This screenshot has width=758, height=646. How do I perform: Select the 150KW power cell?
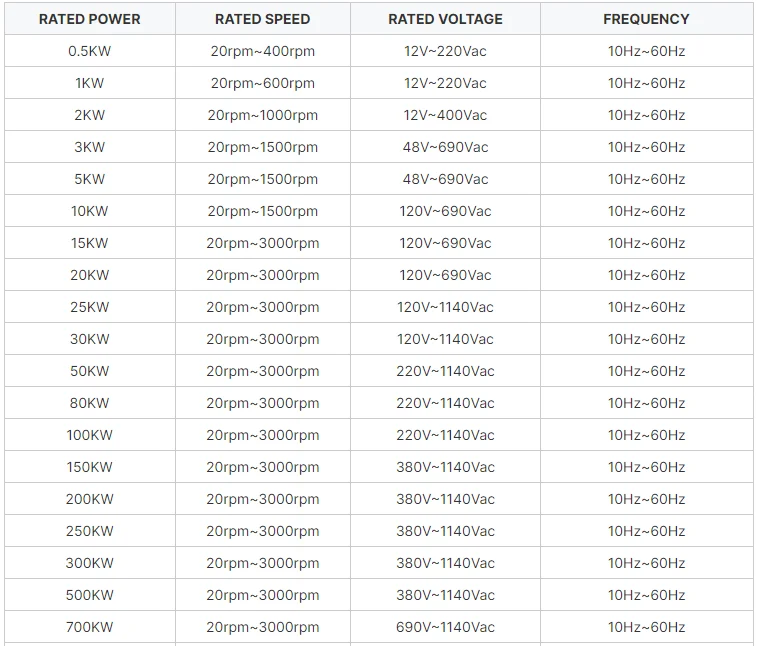90,467
